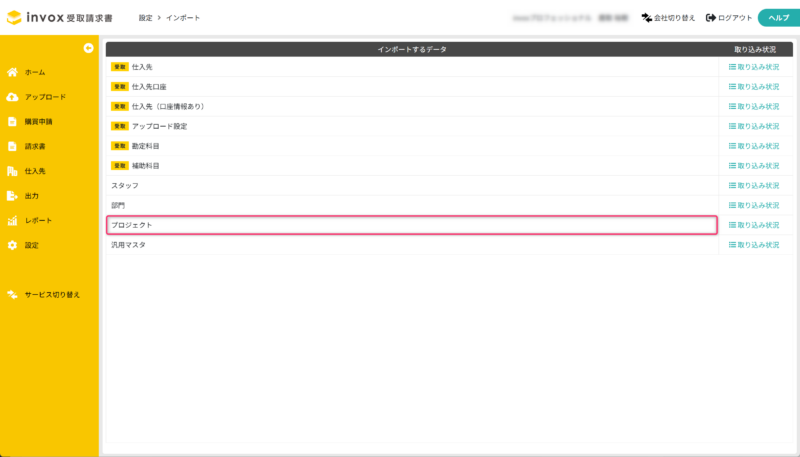800x457 pixels.
Task: Select 補助科目 import row
Action: [412, 166]
